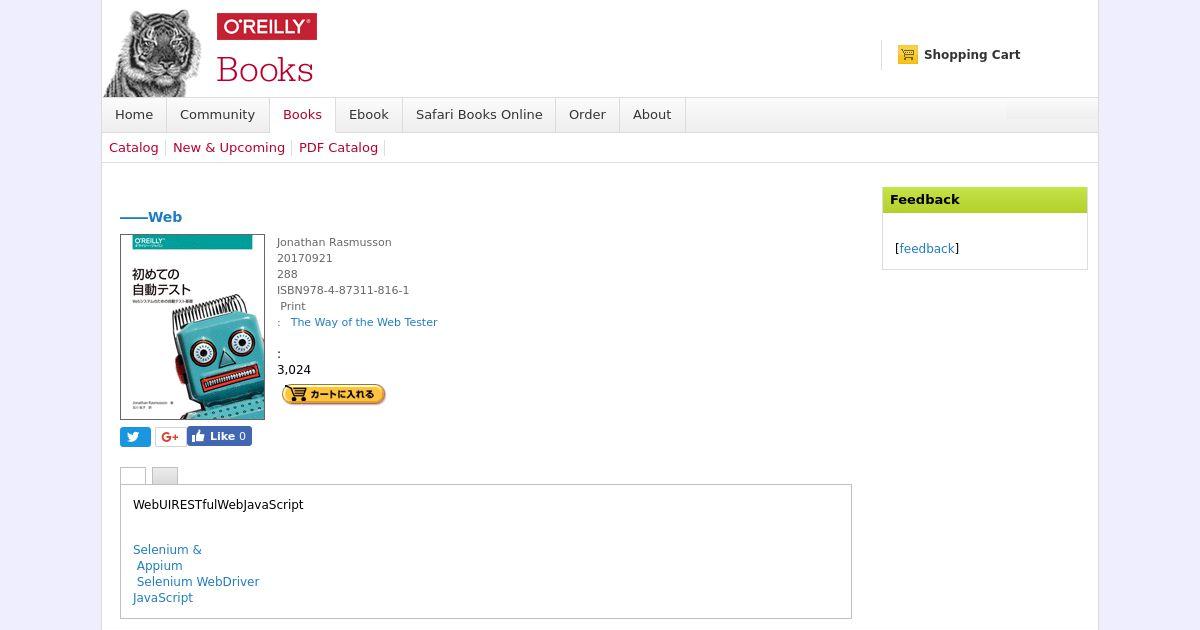This screenshot has height=630, width=1200.
Task: Click the book title heading ending in Web
Action: click(151, 217)
